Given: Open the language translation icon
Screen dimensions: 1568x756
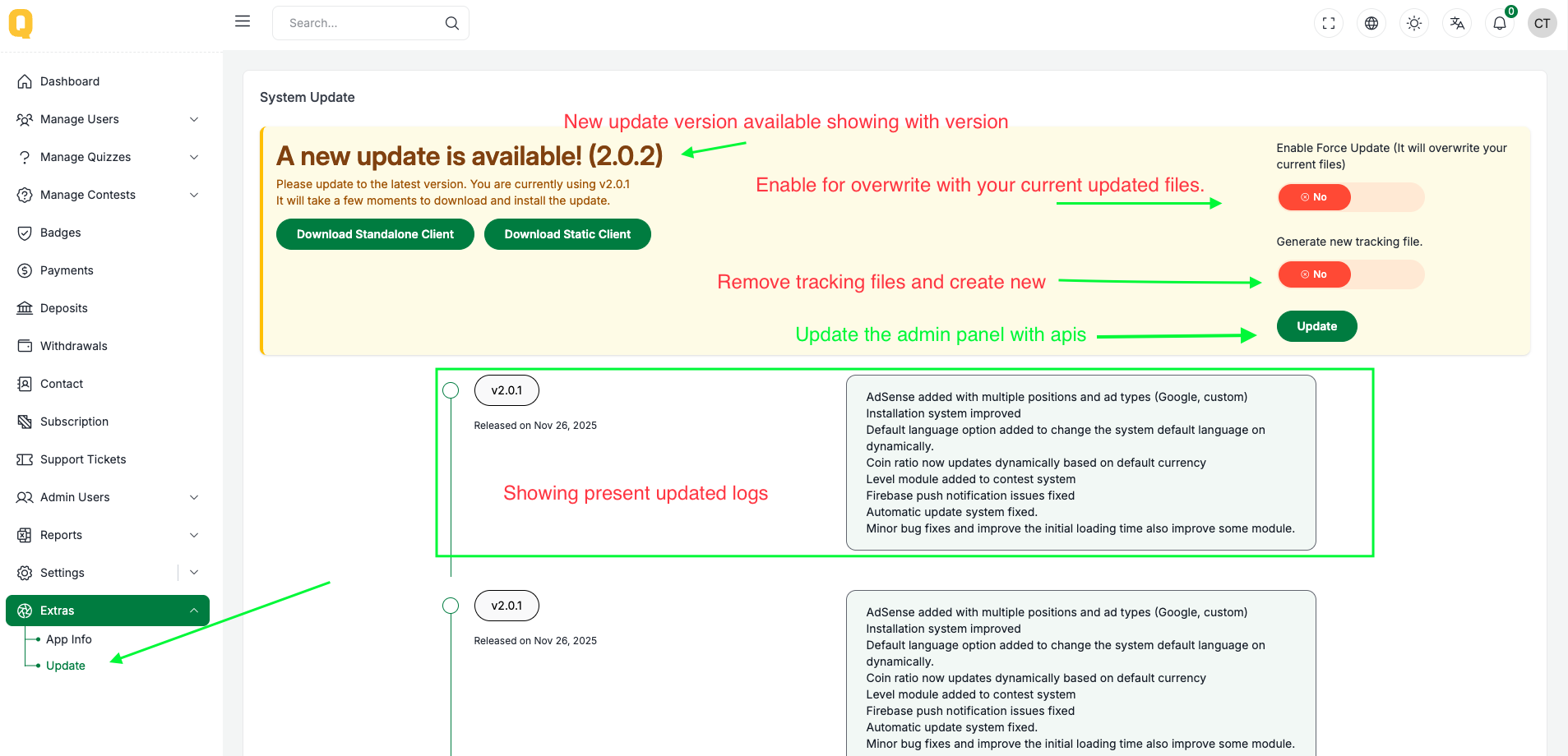Looking at the screenshot, I should point(1457,23).
